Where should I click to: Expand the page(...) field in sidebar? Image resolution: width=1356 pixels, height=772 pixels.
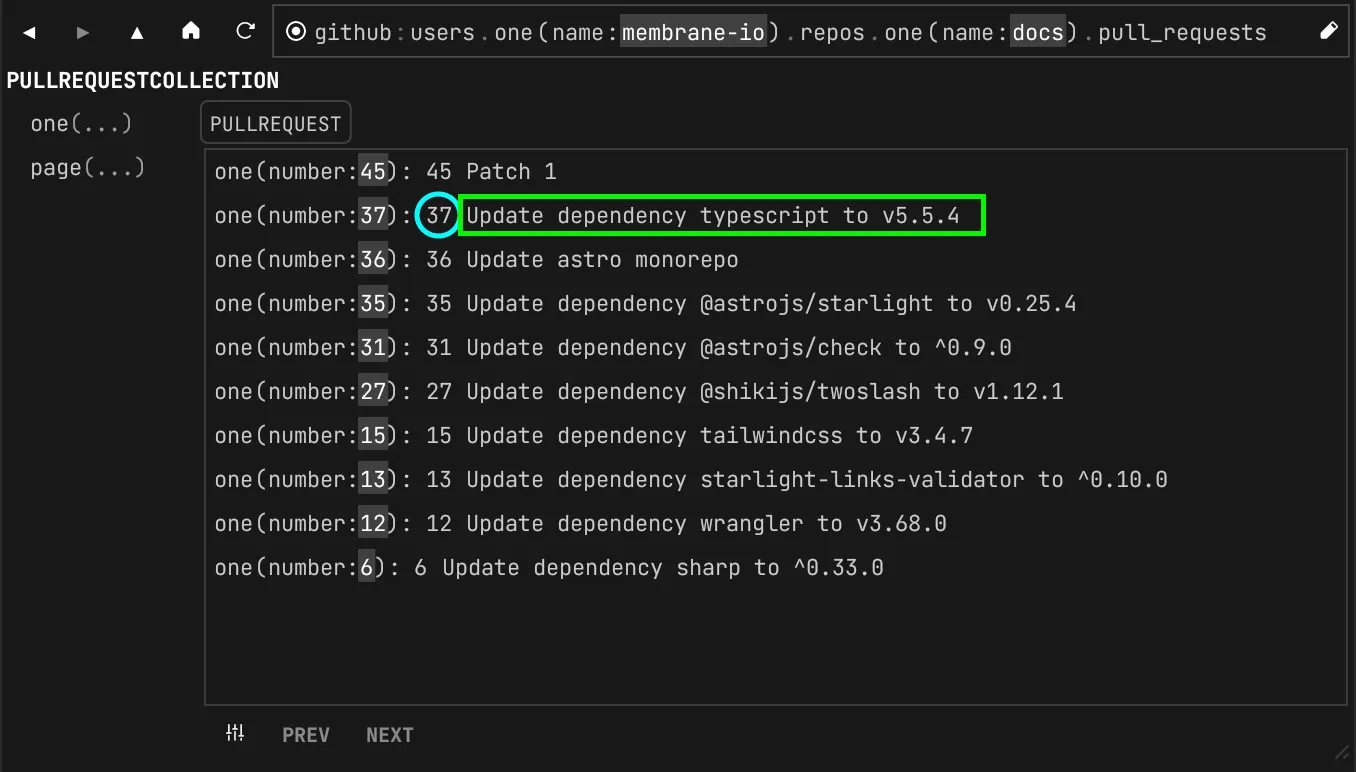coord(88,168)
